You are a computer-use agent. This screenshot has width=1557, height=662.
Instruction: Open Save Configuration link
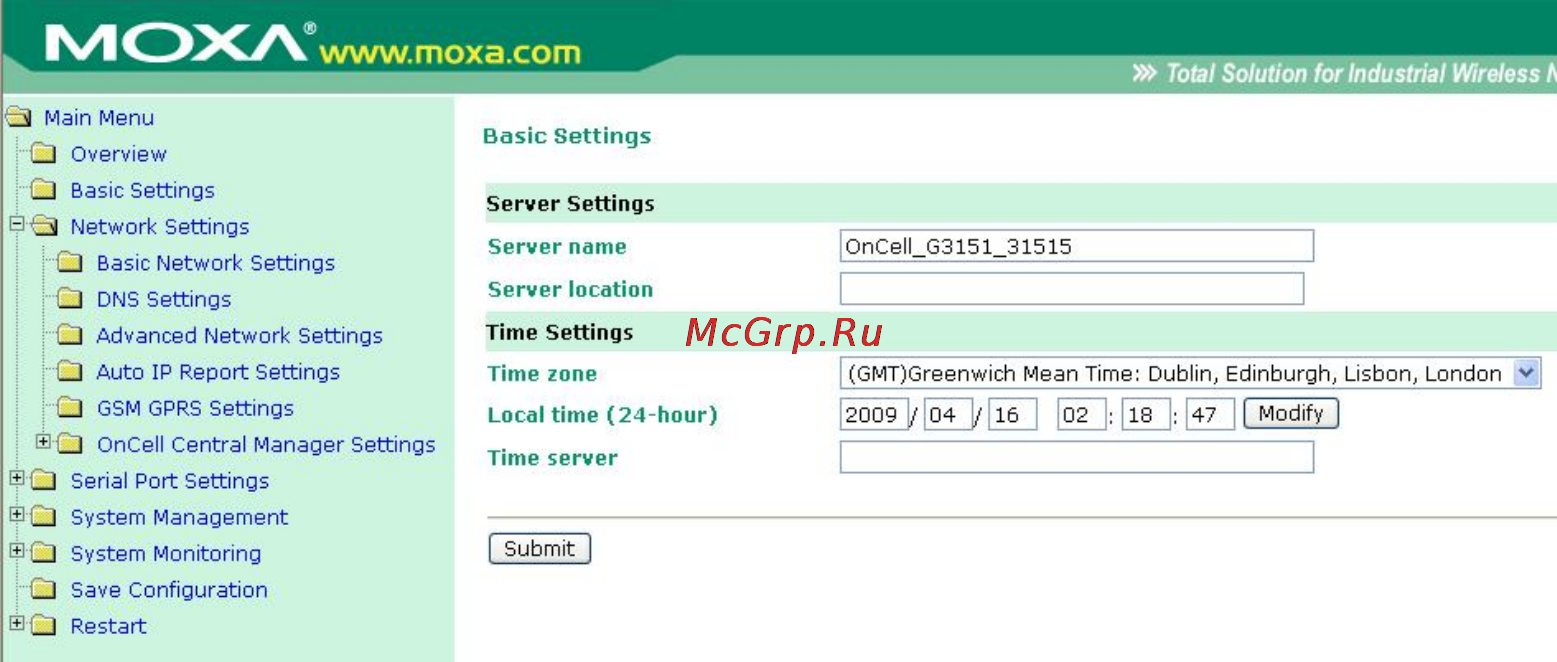169,590
